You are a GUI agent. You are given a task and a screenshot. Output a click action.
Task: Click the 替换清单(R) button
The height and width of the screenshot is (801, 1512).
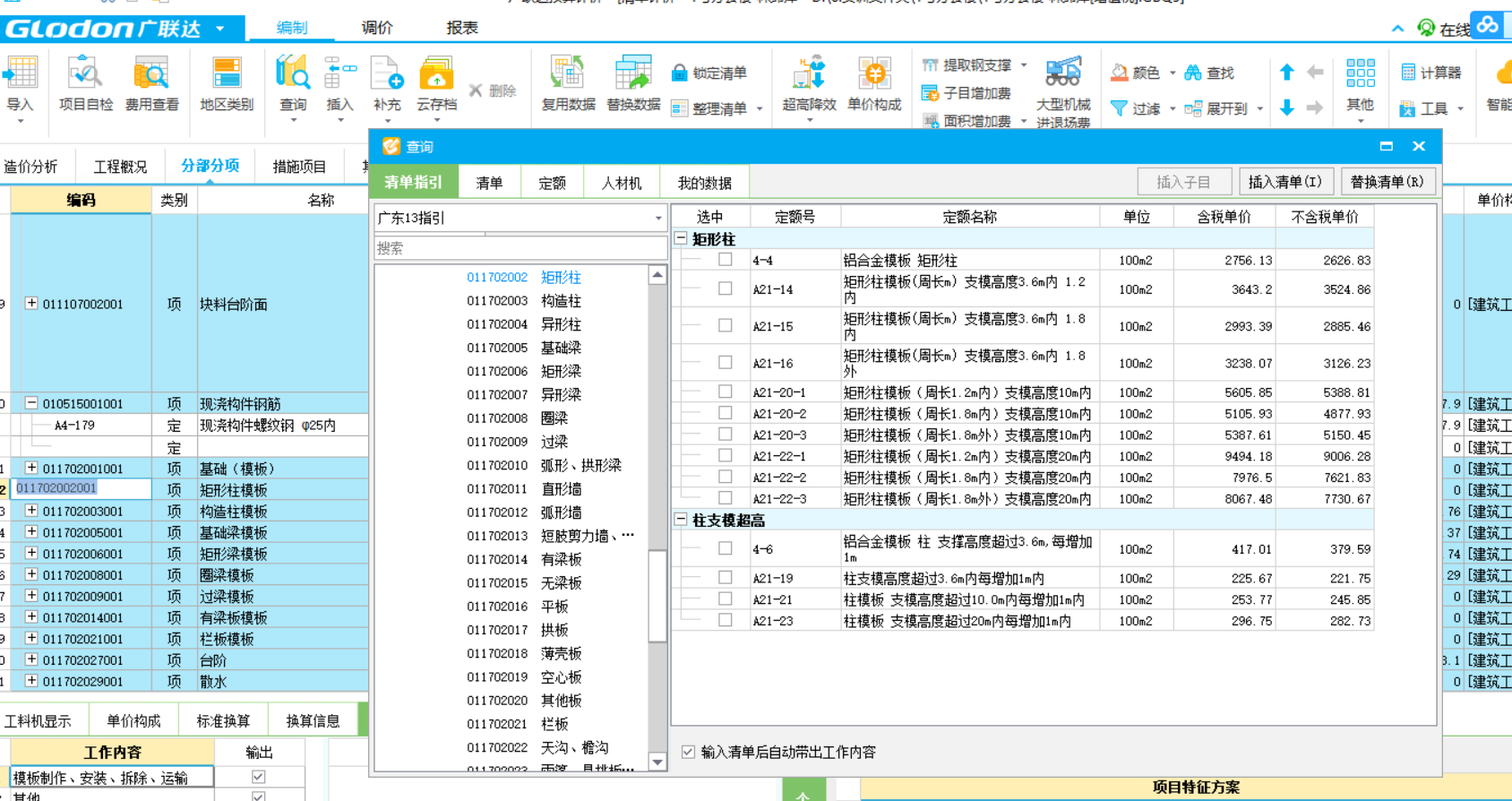(1387, 182)
